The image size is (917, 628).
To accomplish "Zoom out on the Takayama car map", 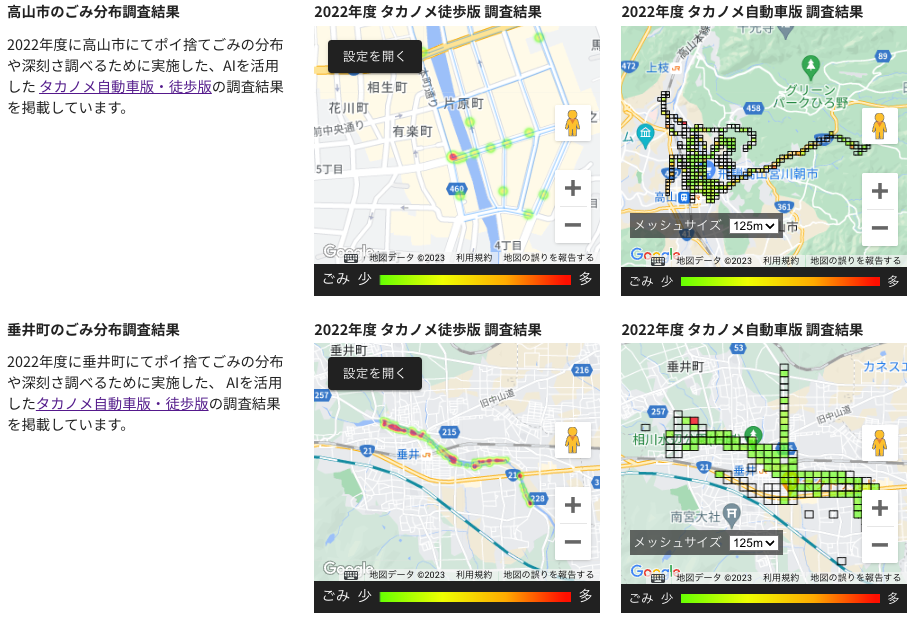I will tap(880, 227).
